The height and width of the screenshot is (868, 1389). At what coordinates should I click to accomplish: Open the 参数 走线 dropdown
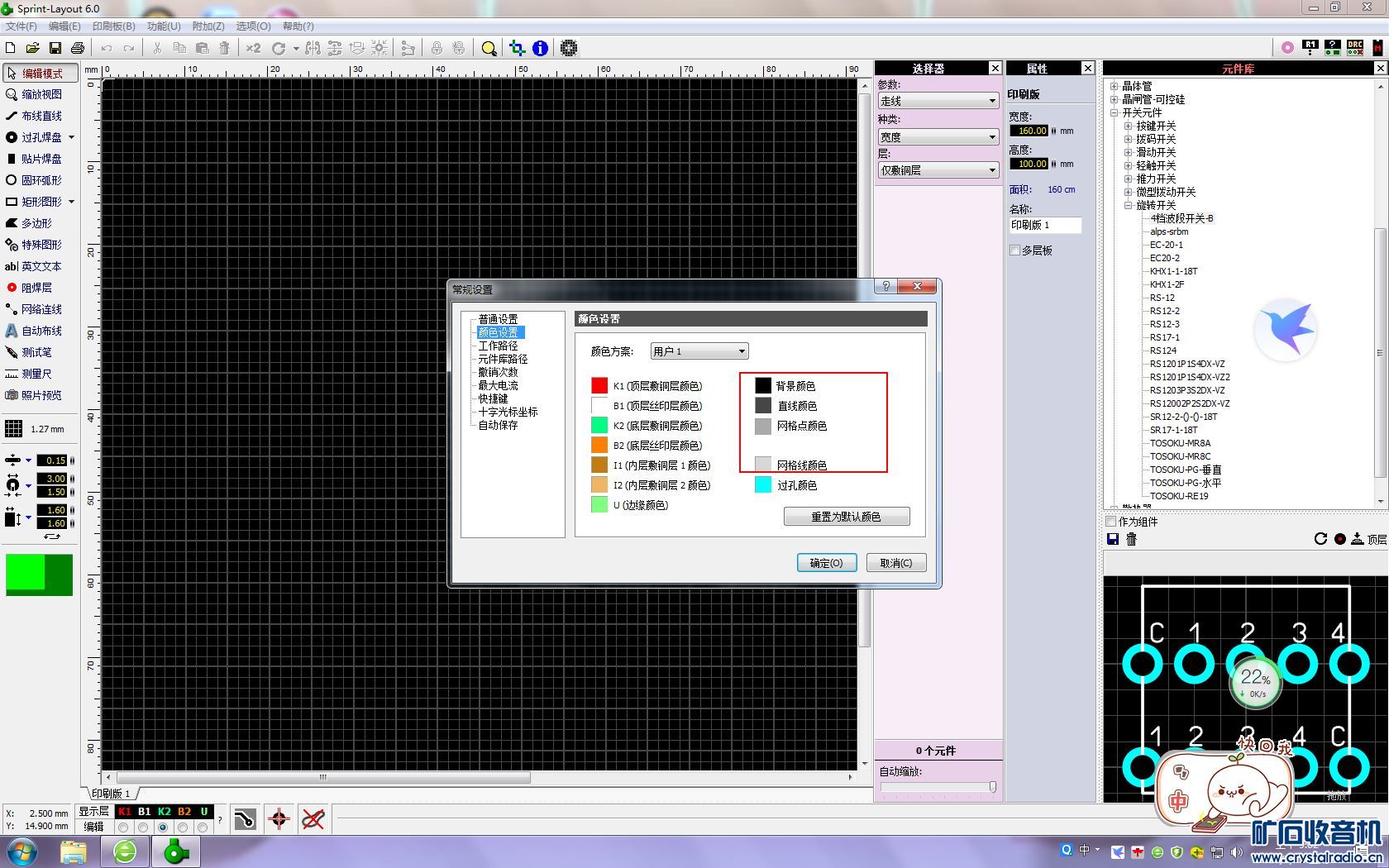(x=938, y=101)
